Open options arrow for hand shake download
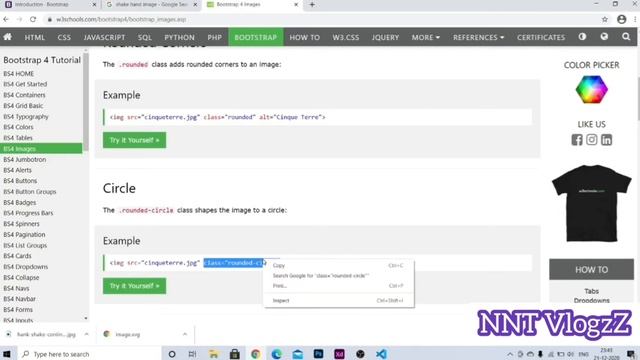 click(x=87, y=334)
